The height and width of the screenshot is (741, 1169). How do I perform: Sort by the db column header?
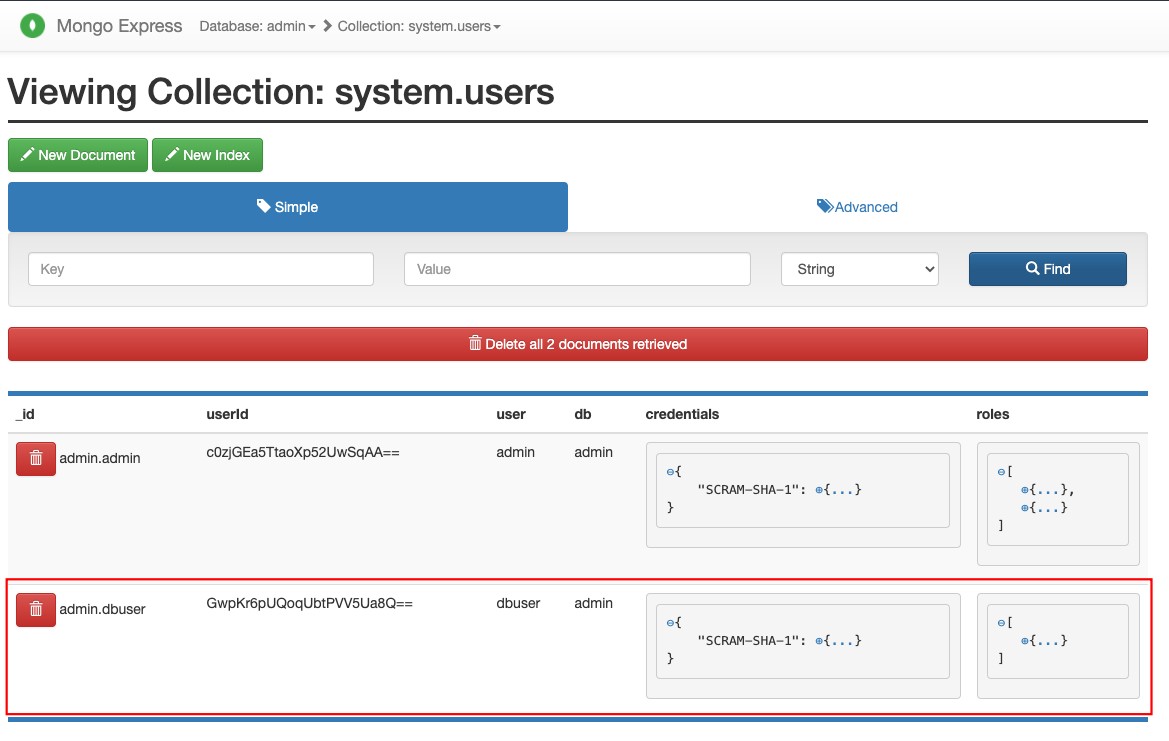click(x=583, y=414)
